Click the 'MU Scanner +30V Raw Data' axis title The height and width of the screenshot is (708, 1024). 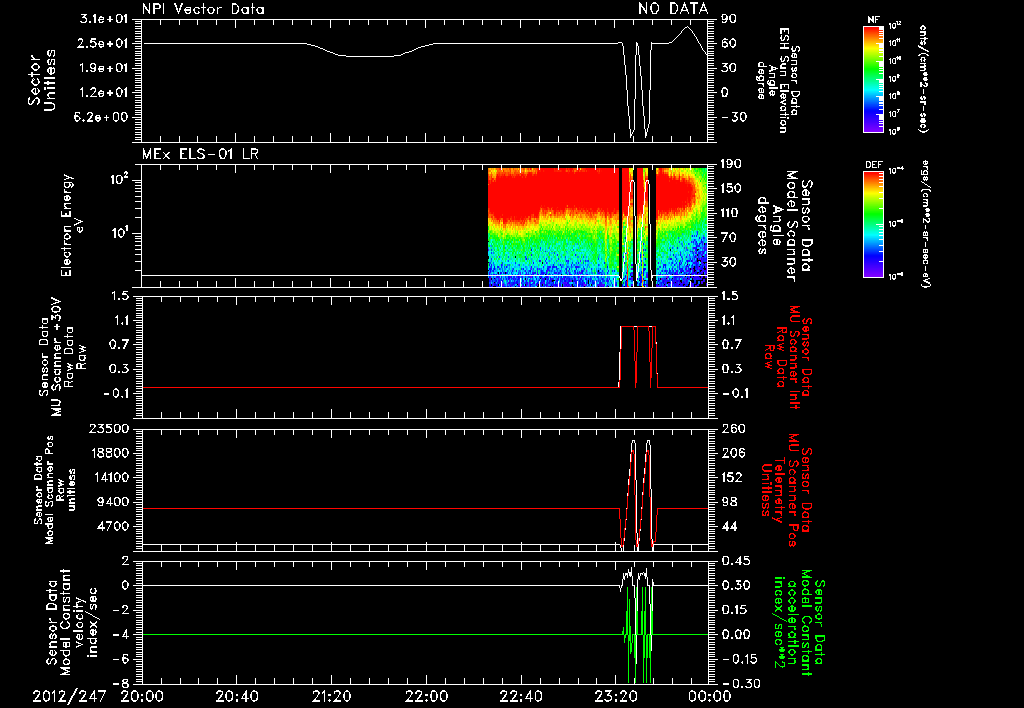[62, 357]
